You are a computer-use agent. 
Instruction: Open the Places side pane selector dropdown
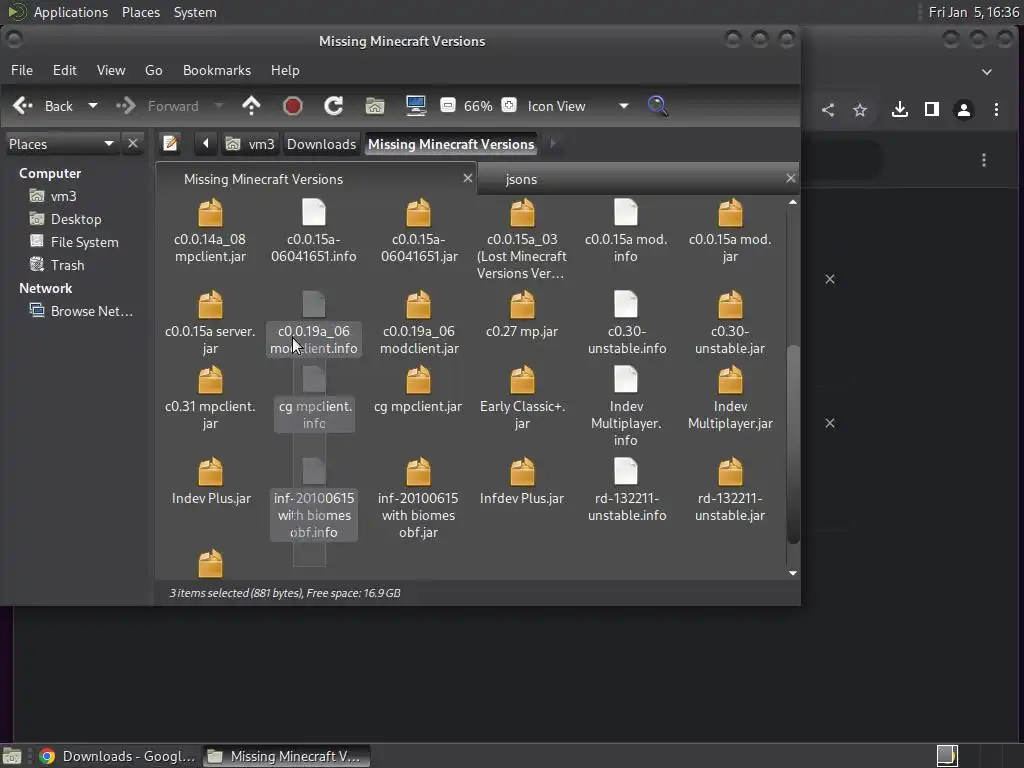pyautogui.click(x=61, y=144)
